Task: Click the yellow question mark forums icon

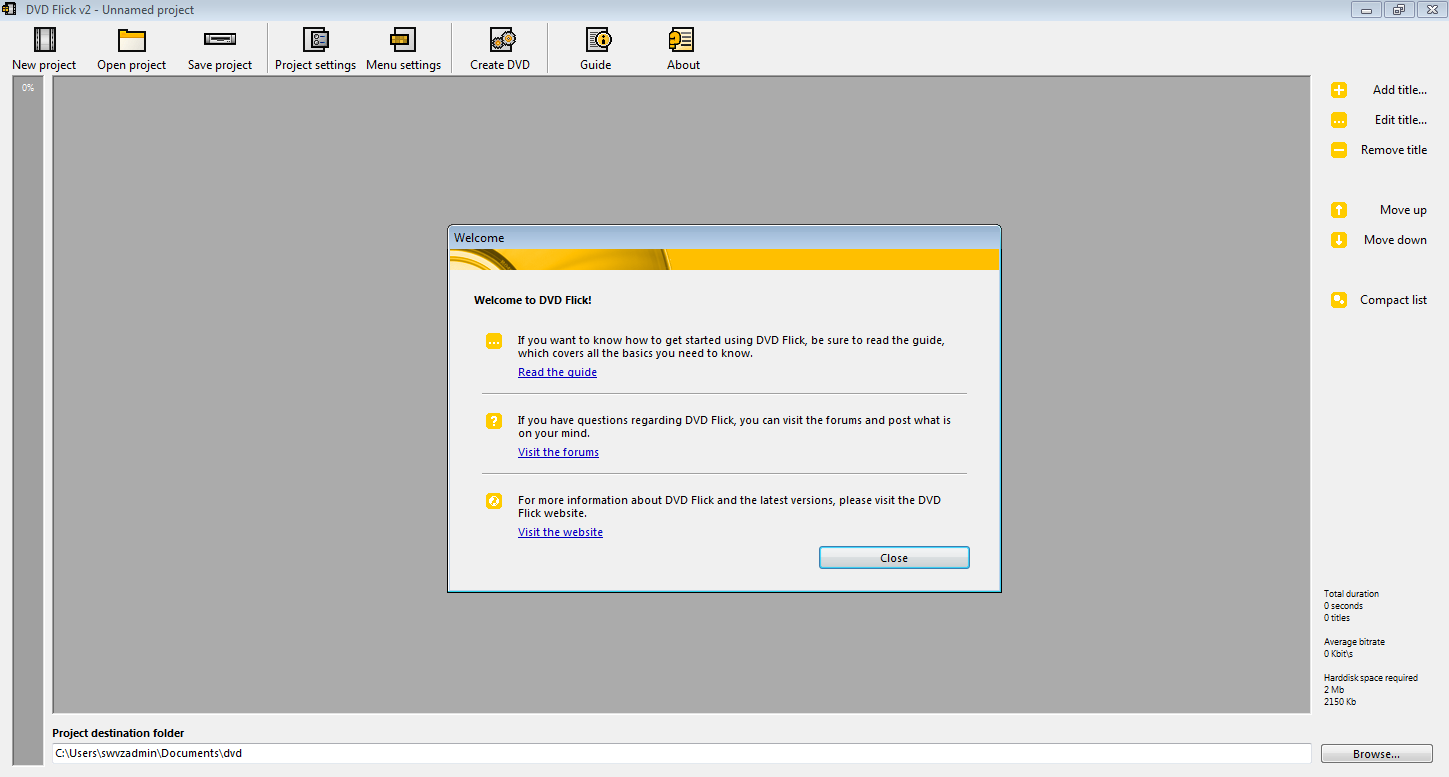Action: point(494,421)
